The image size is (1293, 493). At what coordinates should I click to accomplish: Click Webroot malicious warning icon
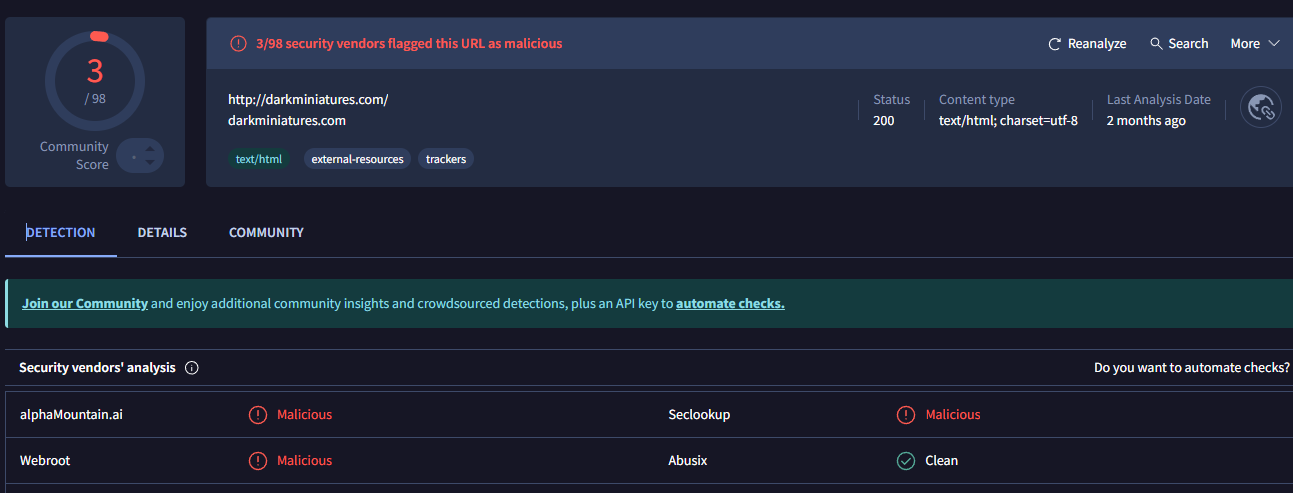258,461
